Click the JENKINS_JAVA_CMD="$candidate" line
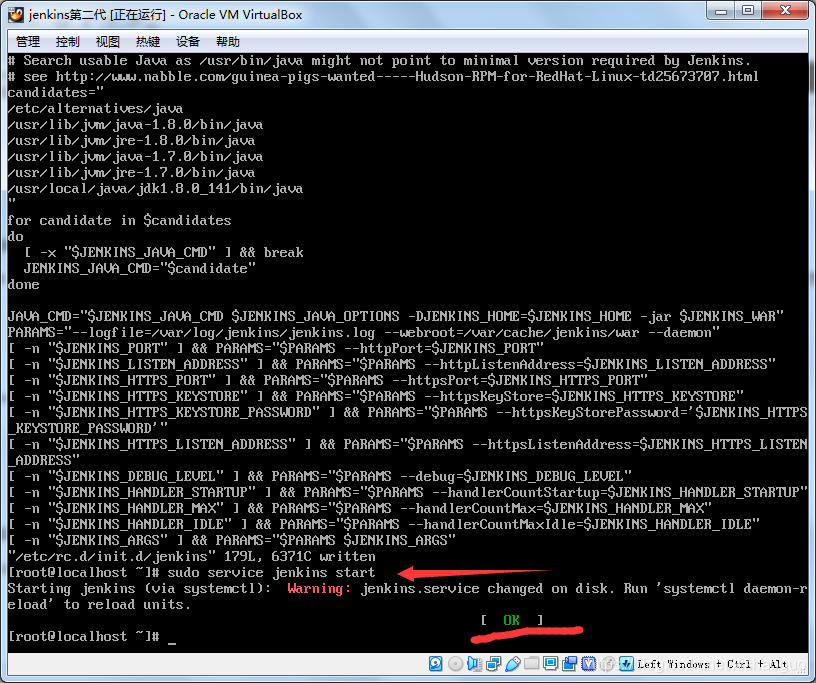The image size is (816, 683). click(x=139, y=269)
